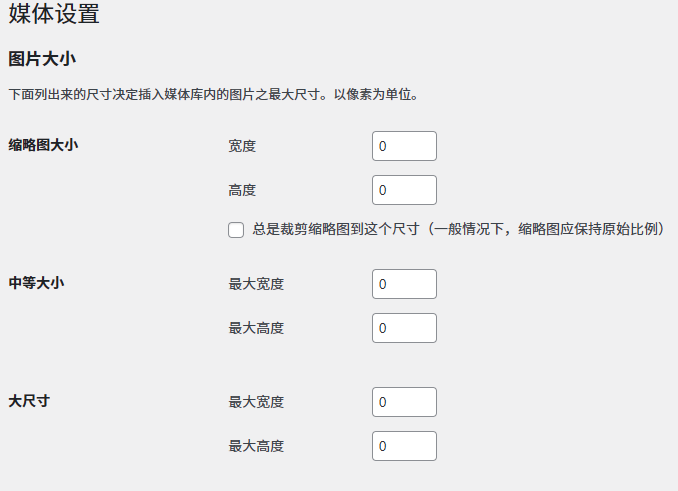The width and height of the screenshot is (678, 491).
Task: Click the 最大高度 label in 中等大小 section
Action: (256, 328)
